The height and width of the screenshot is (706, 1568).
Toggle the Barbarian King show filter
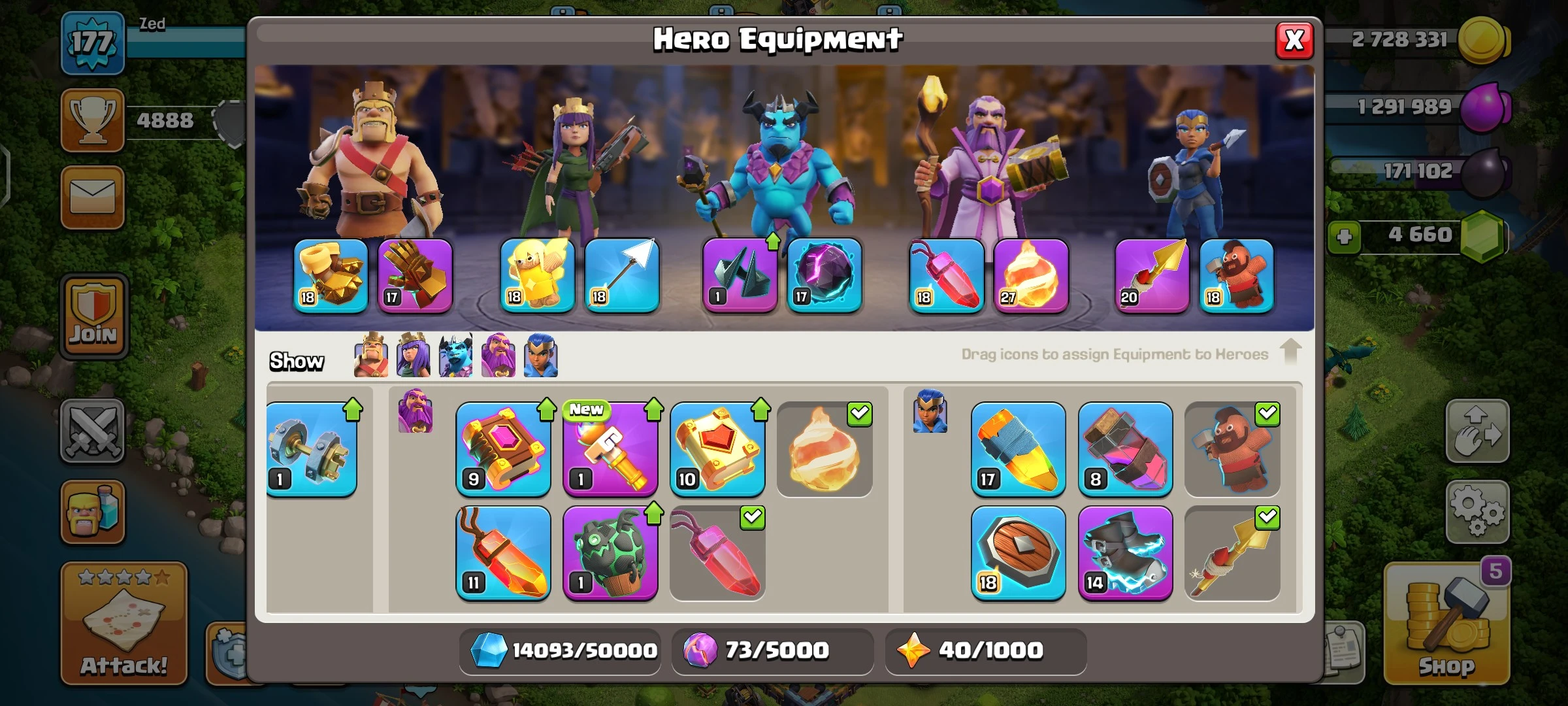pos(371,355)
